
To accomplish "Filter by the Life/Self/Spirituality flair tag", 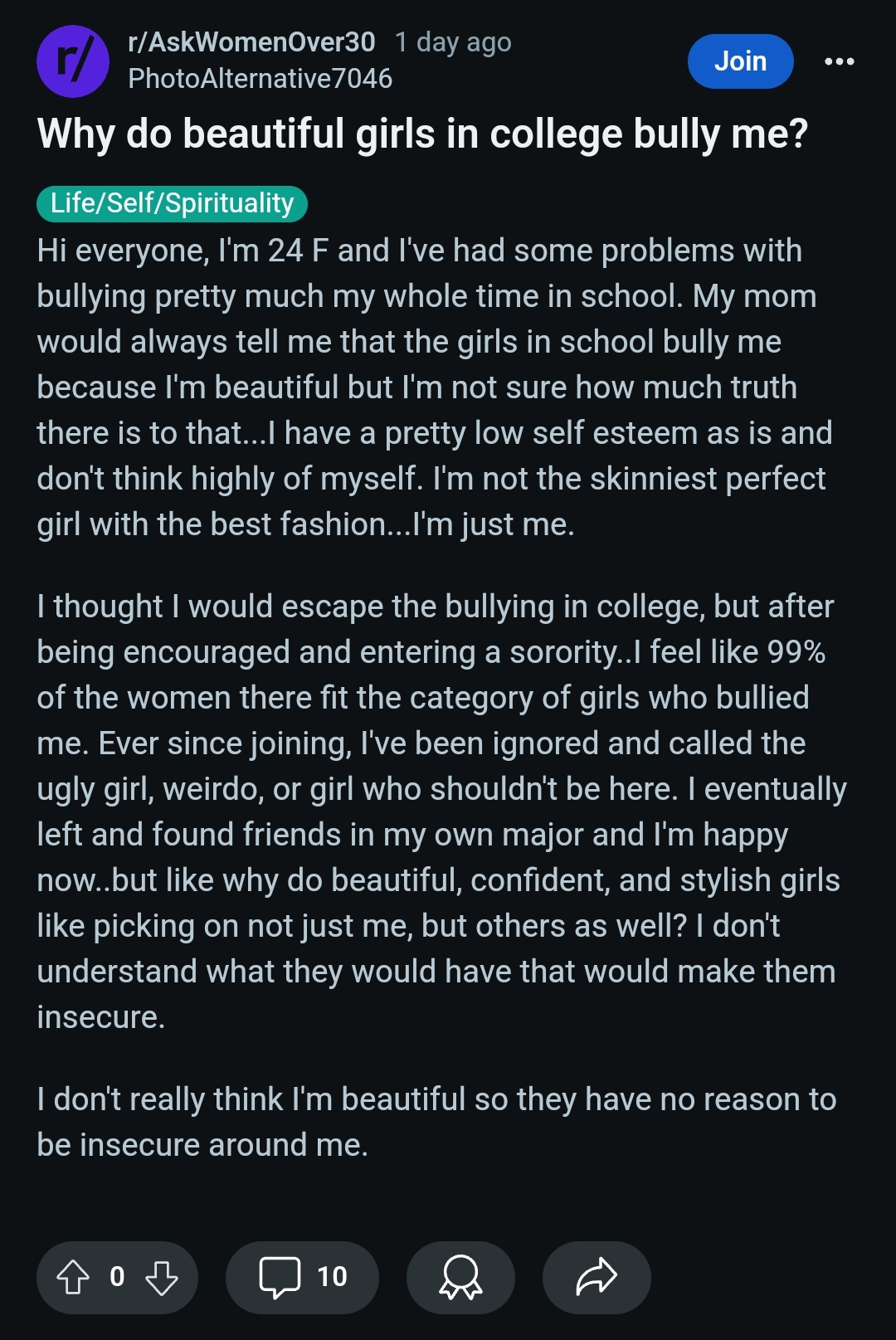I will tap(172, 203).
